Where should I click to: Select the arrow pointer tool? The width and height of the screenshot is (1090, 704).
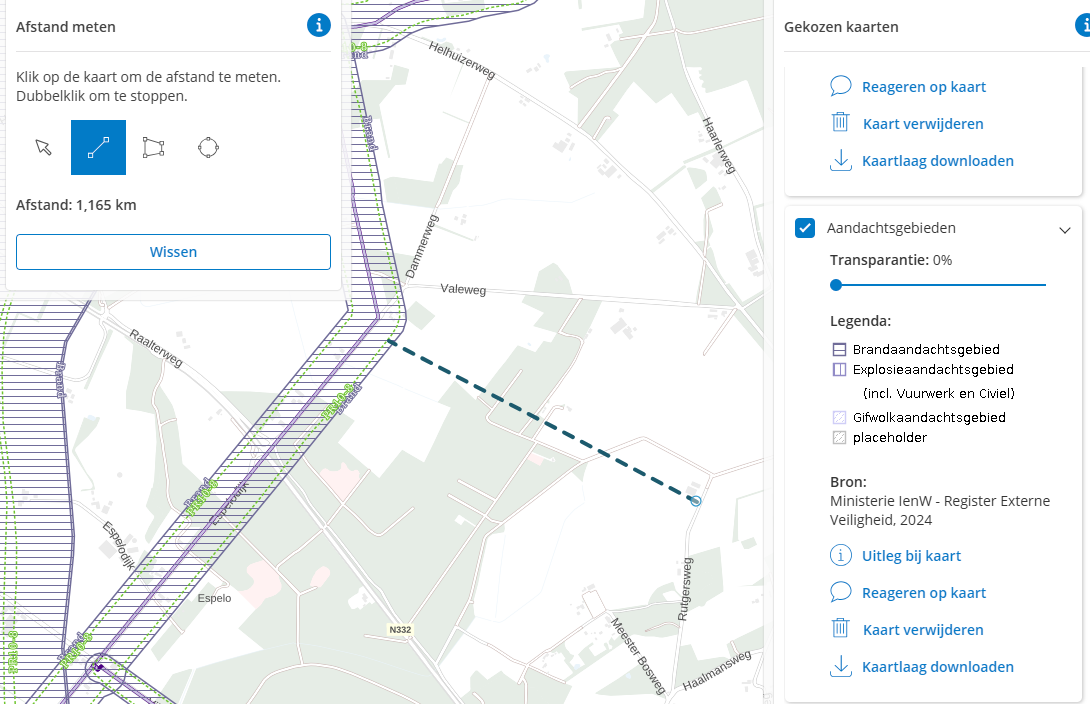[x=43, y=147]
